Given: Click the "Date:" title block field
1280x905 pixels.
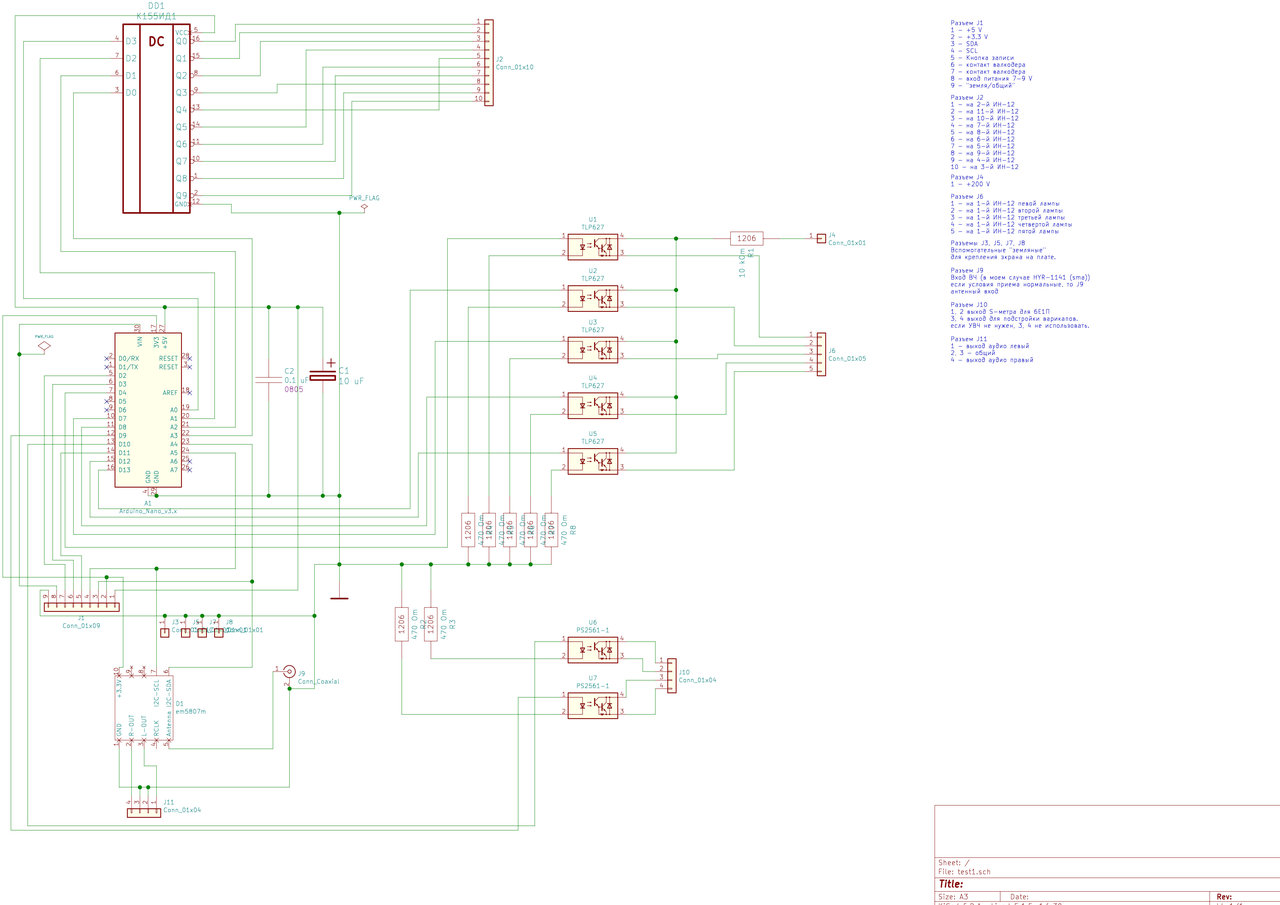Looking at the screenshot, I should (1020, 897).
